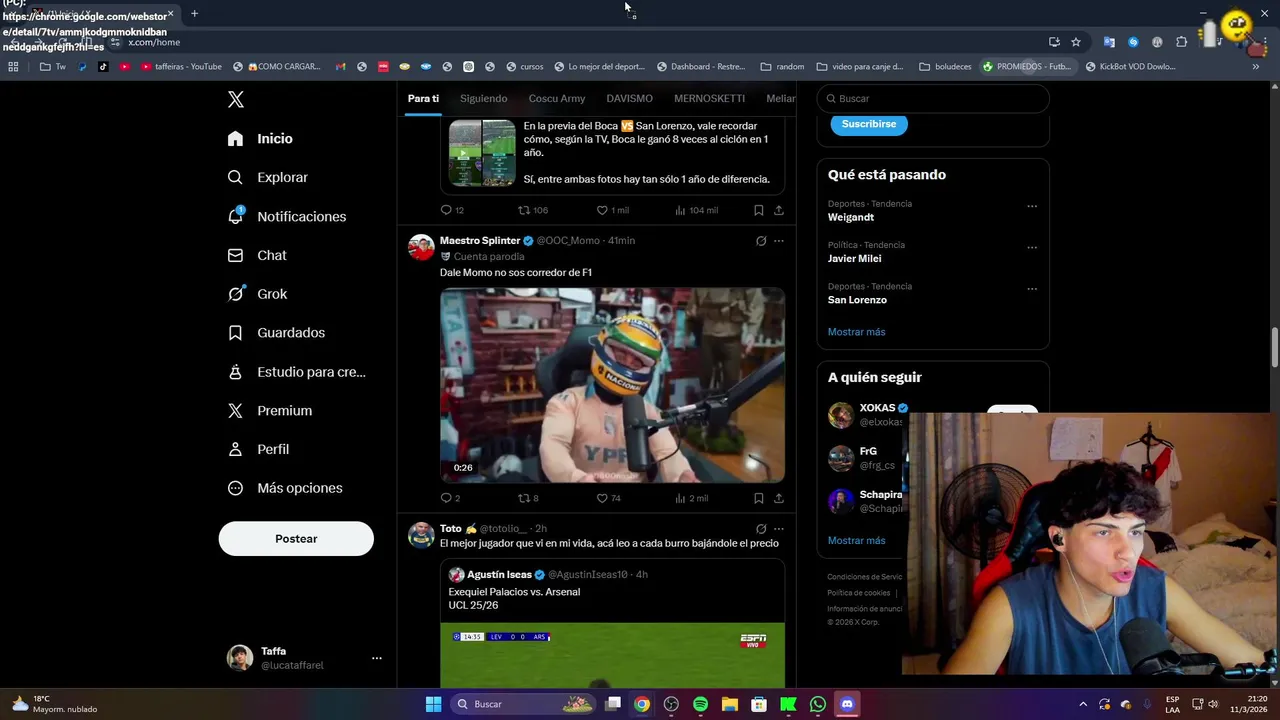Viewport: 1280px width, 720px height.
Task: Switch to the Siguiendo tab
Action: [x=483, y=98]
